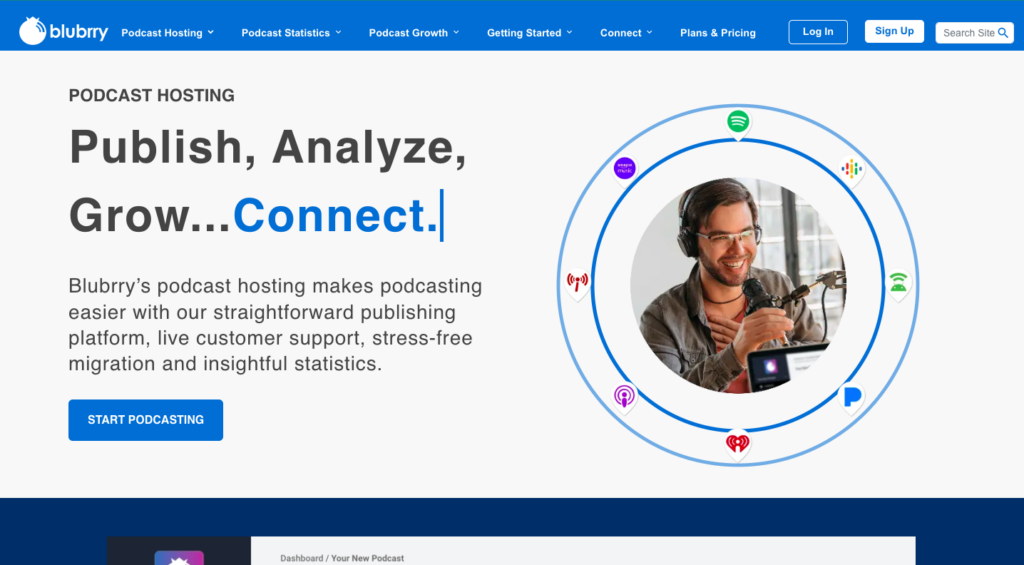Click the podcaster photo in the circle

[x=738, y=285]
